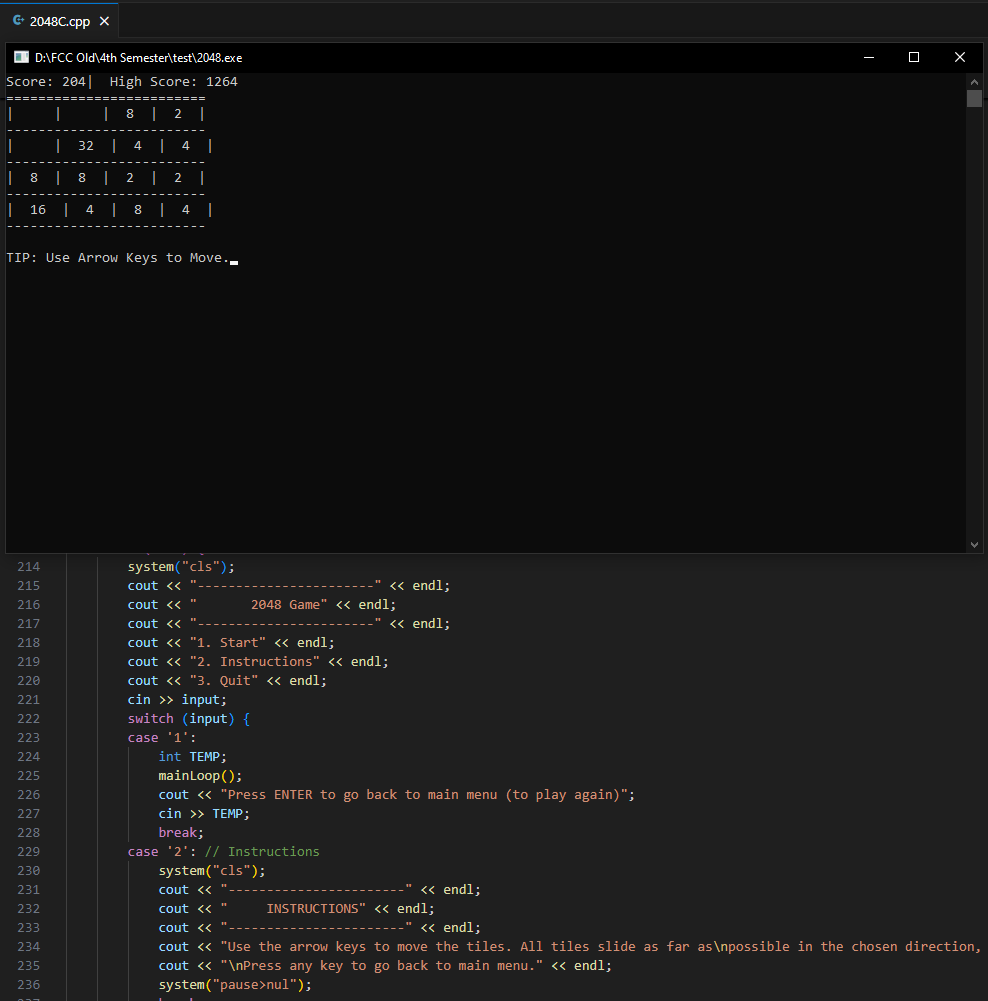Close the 2048.exe console window
Viewport: 988px width, 1001px height.
click(959, 57)
